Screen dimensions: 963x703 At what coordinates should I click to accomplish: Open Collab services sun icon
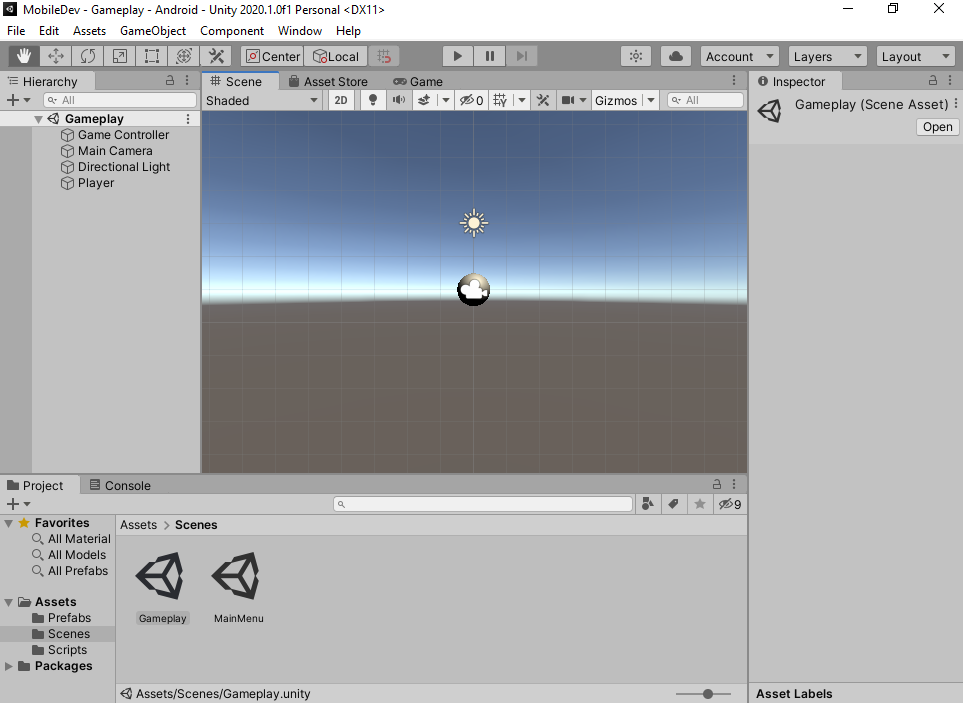tap(636, 56)
